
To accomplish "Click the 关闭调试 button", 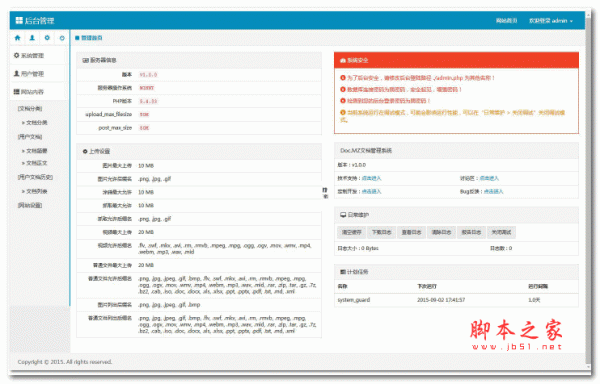I will click(x=501, y=233).
